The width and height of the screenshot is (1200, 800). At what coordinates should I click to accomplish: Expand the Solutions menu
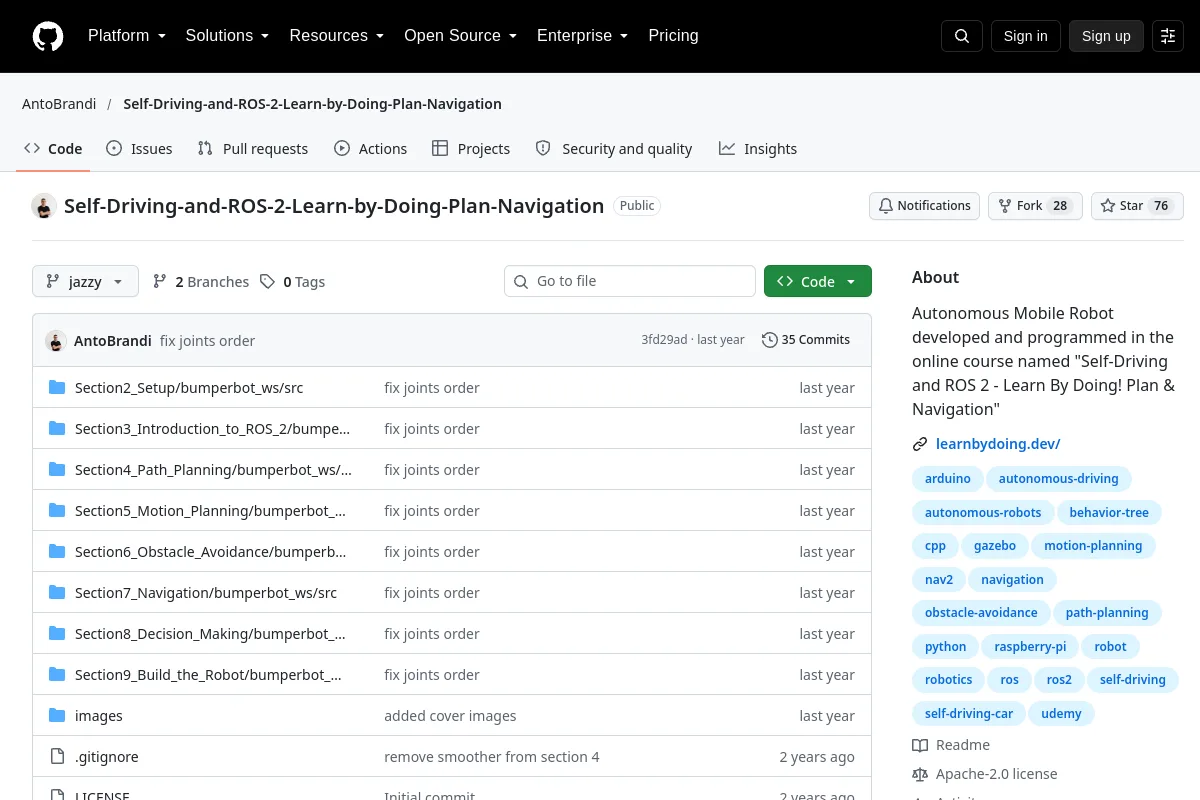pos(227,36)
